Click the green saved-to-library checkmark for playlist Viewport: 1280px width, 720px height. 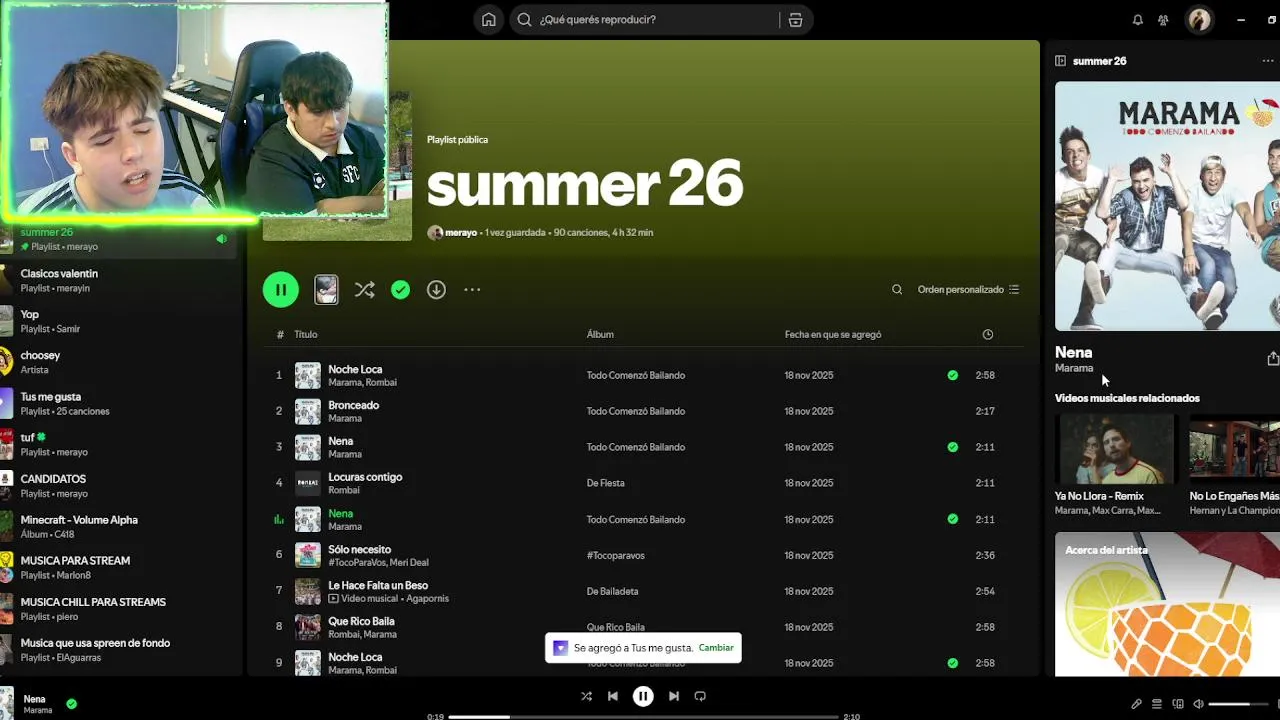(400, 290)
